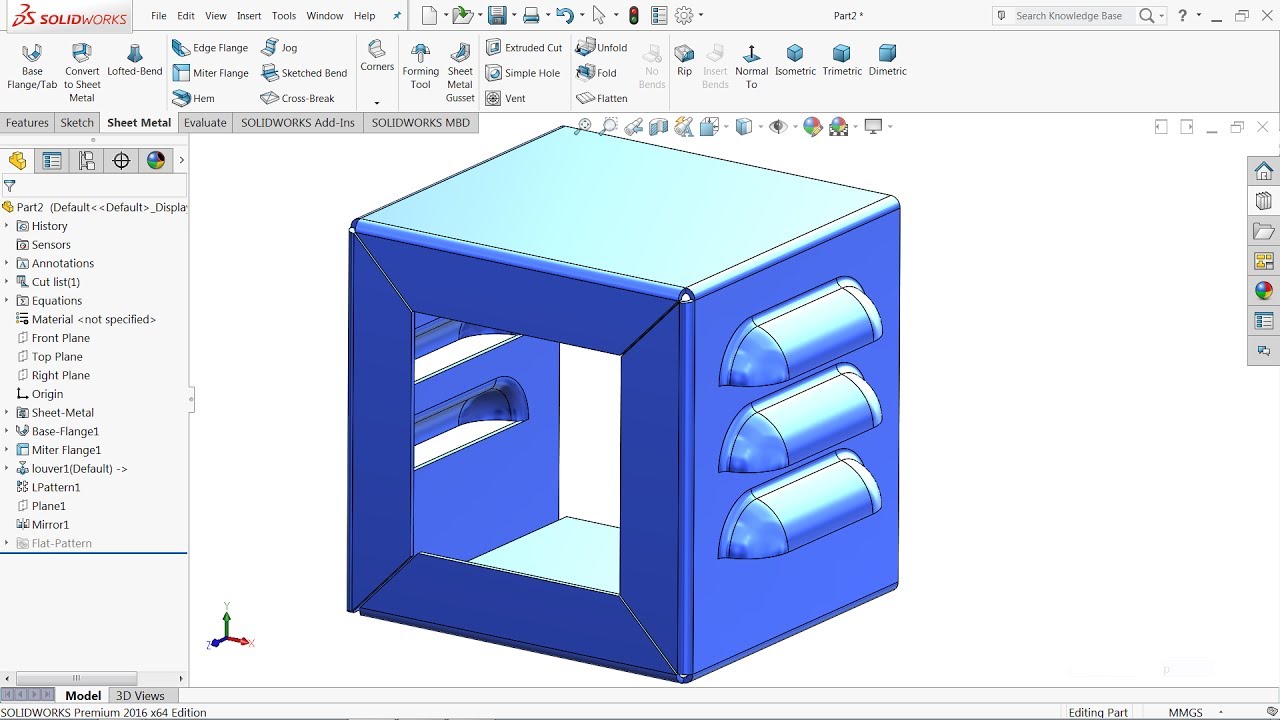Click the Rebuild traffic light icon
The height and width of the screenshot is (720, 1280).
633,15
